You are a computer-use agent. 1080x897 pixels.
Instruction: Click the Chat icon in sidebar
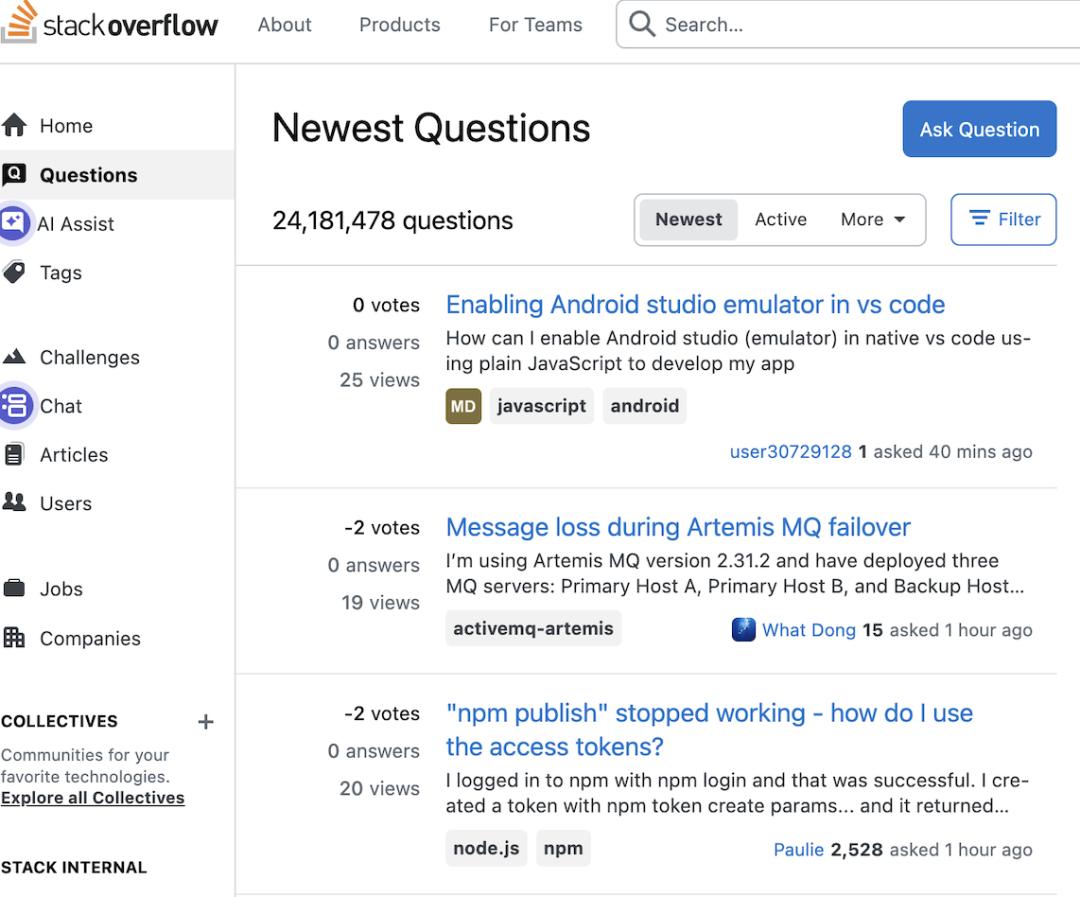(14, 405)
